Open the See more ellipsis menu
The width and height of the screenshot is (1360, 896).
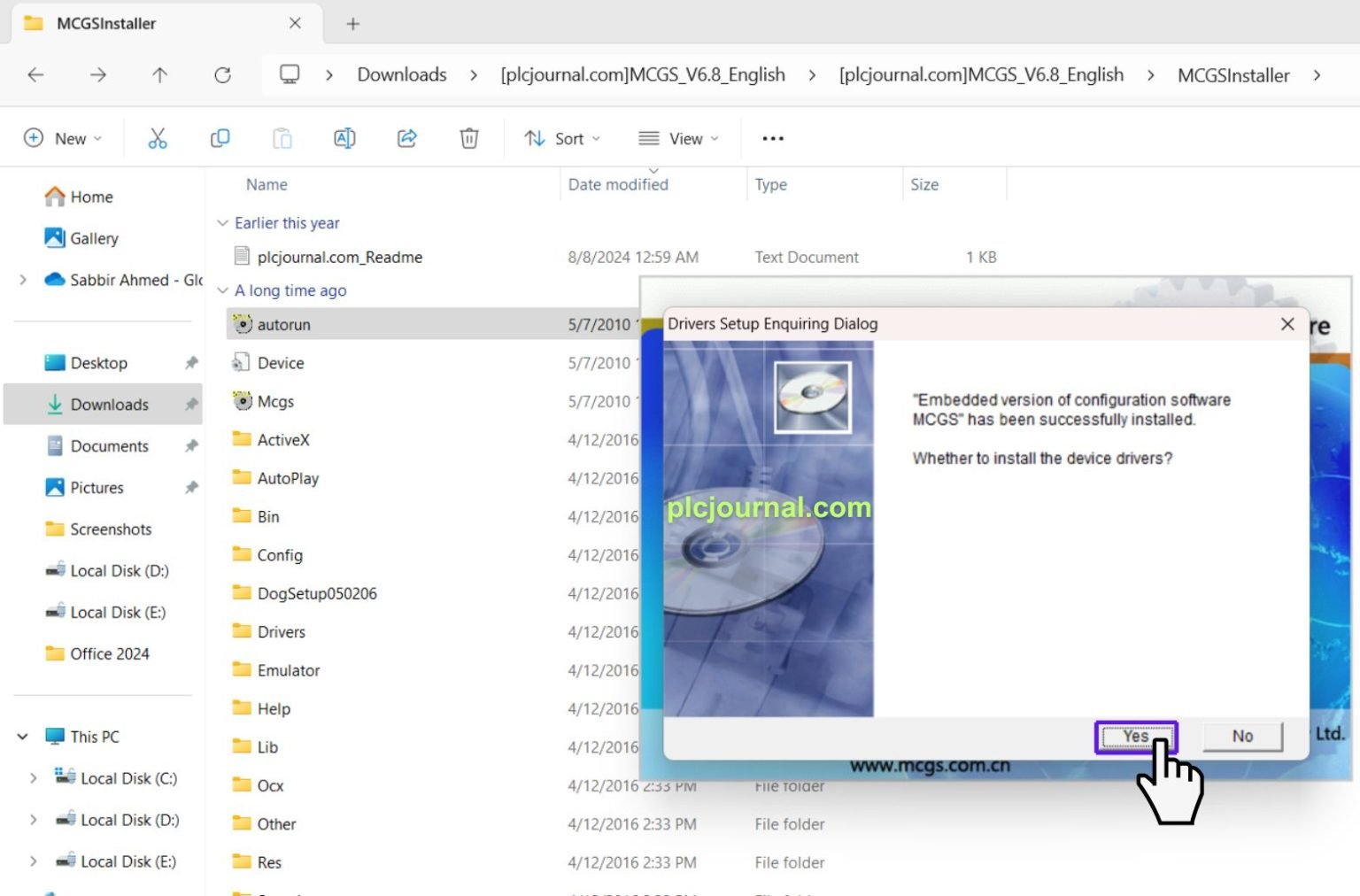pos(771,137)
